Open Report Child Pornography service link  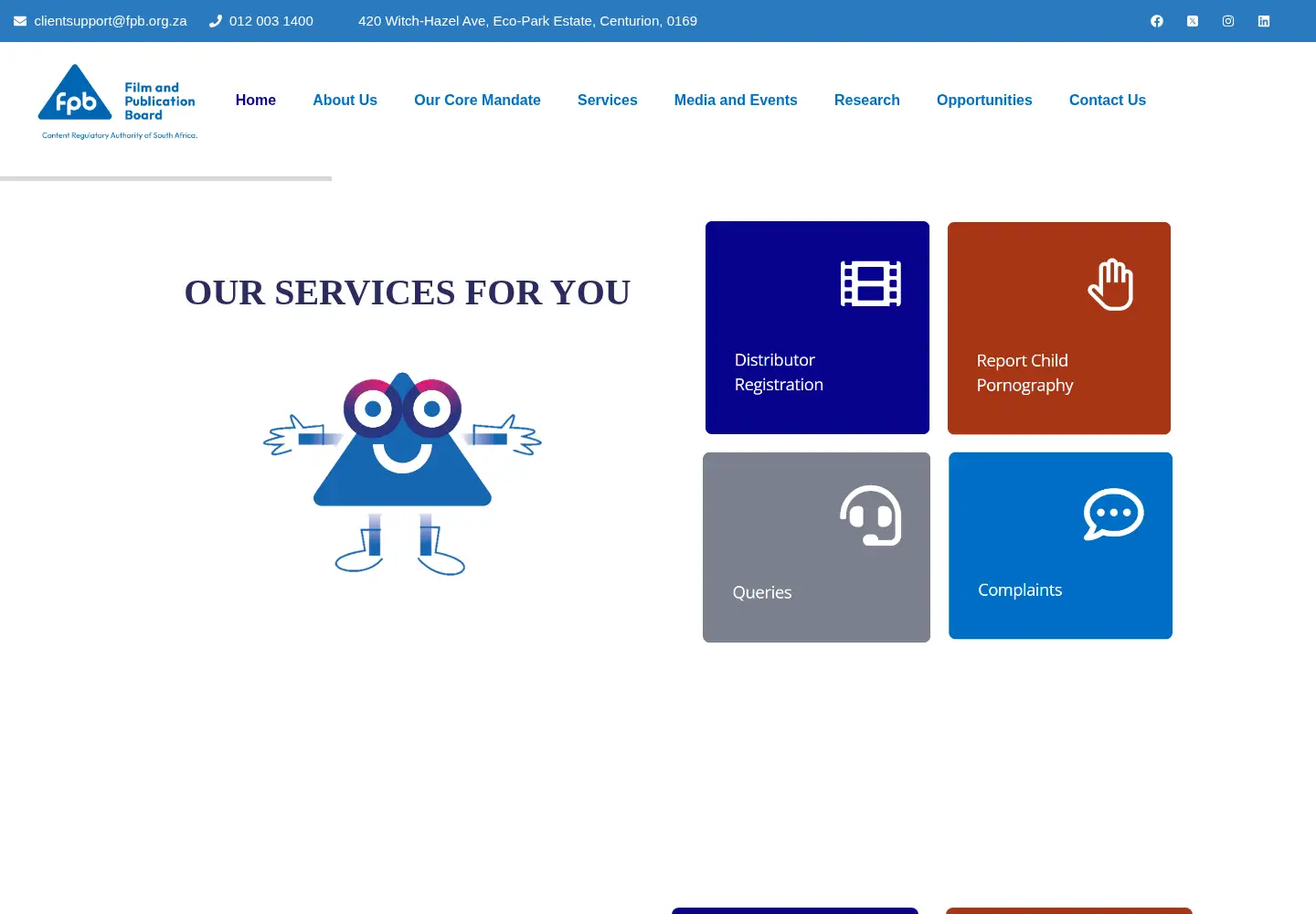tap(1059, 328)
